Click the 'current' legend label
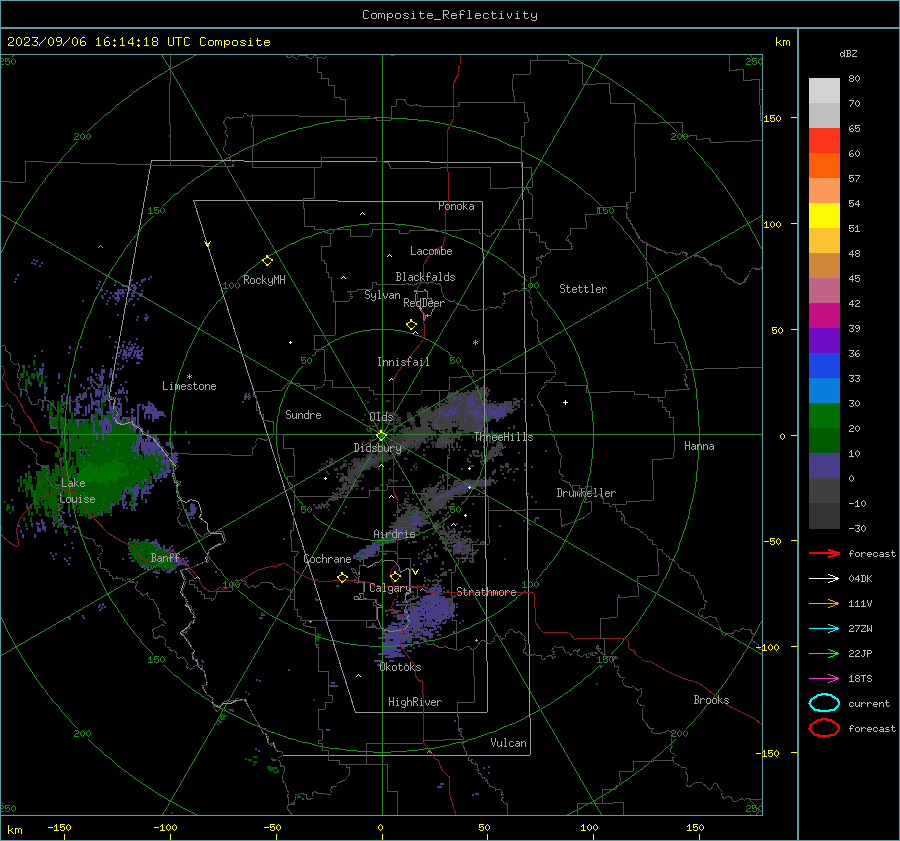The width and height of the screenshot is (900, 841). 869,704
